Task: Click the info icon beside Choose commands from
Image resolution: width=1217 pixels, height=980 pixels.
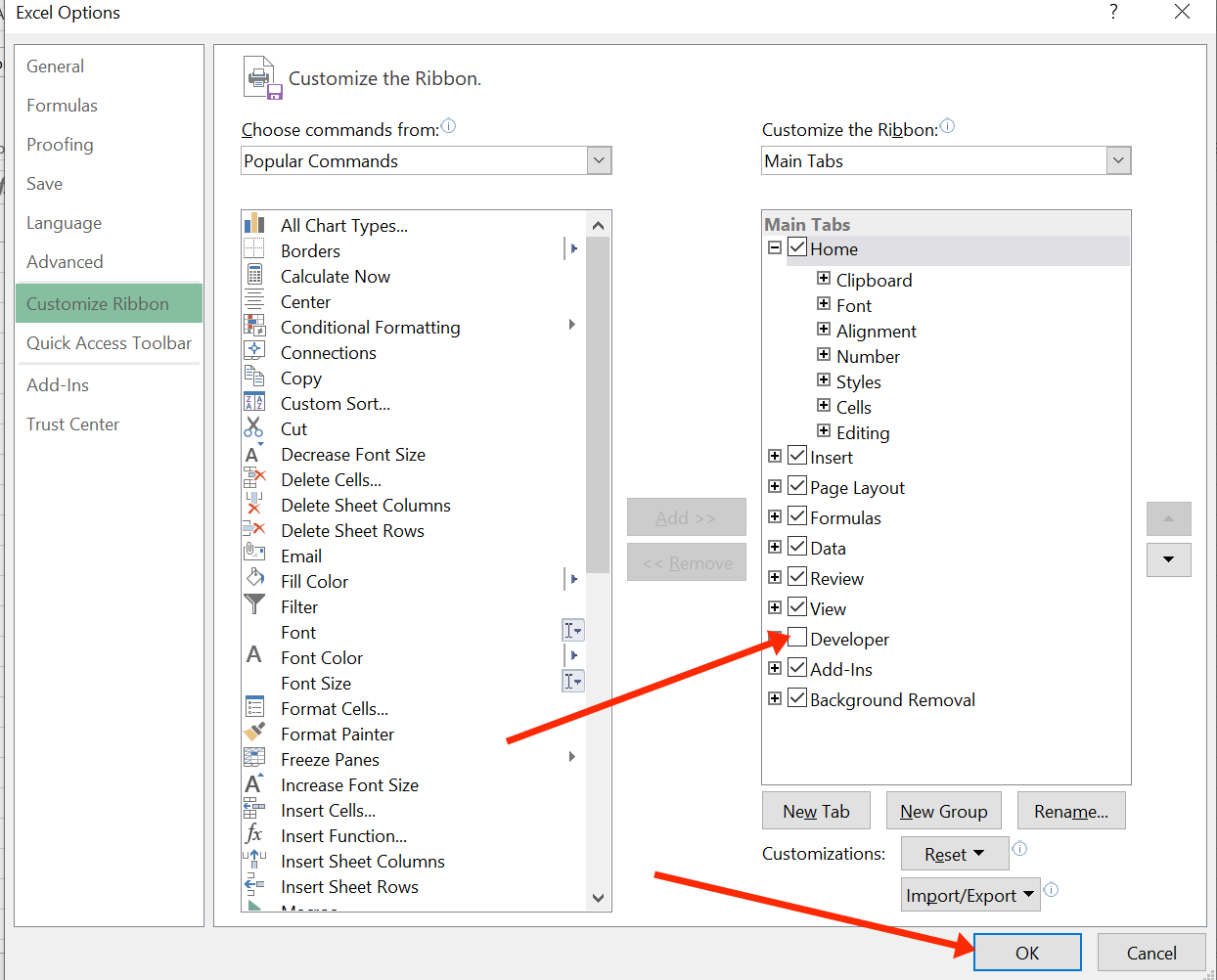Action: click(x=448, y=126)
